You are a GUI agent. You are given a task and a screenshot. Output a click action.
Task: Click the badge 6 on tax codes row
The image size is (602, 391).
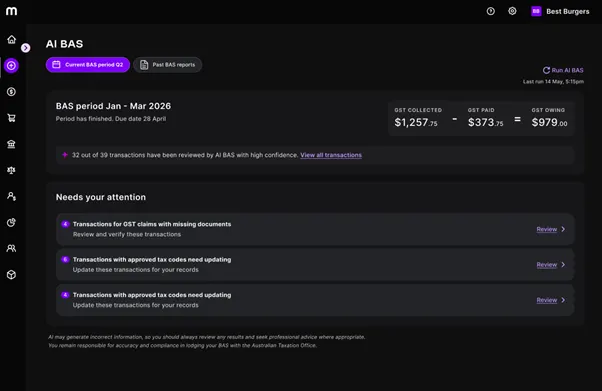[x=65, y=259]
